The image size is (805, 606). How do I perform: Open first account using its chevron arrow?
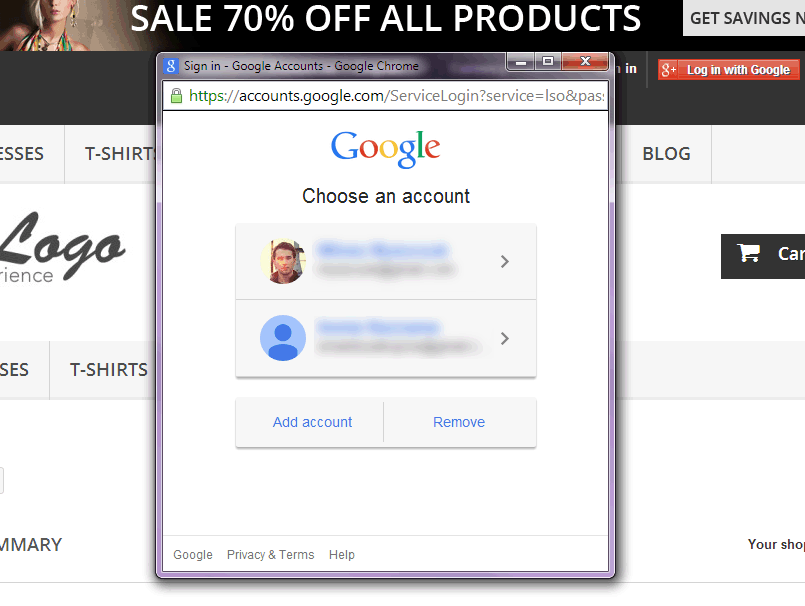[505, 261]
